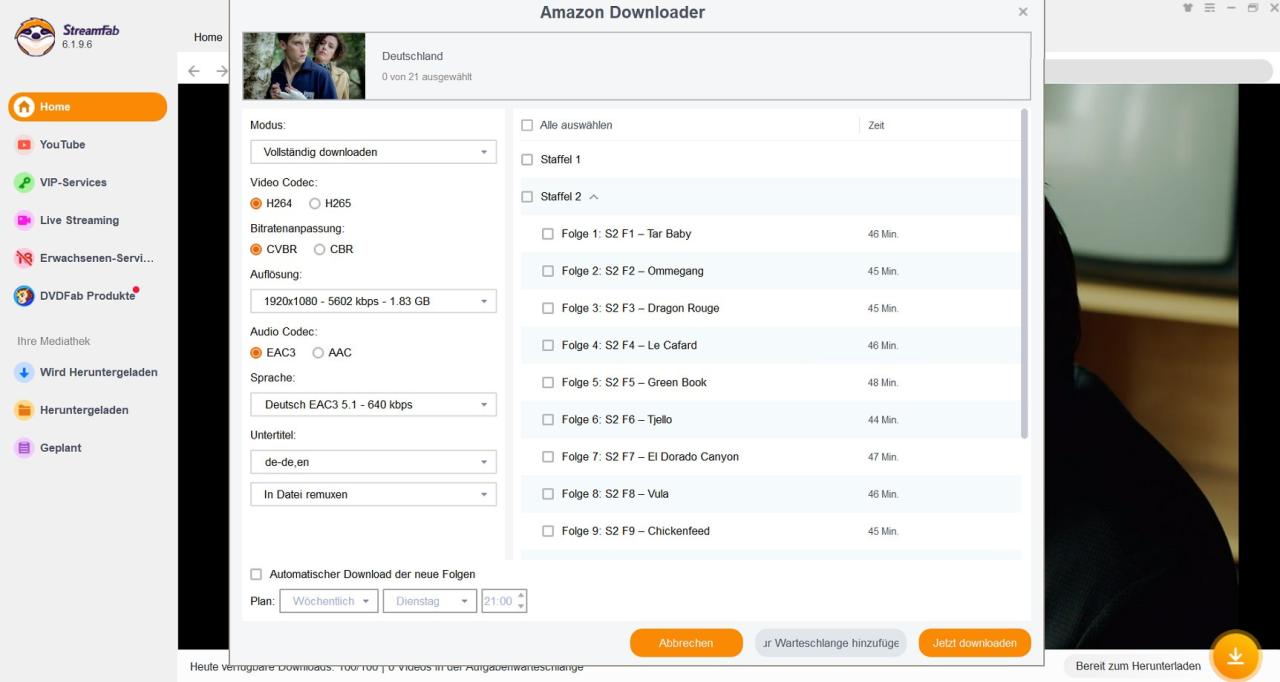Select the H265 video codec option

(315, 204)
